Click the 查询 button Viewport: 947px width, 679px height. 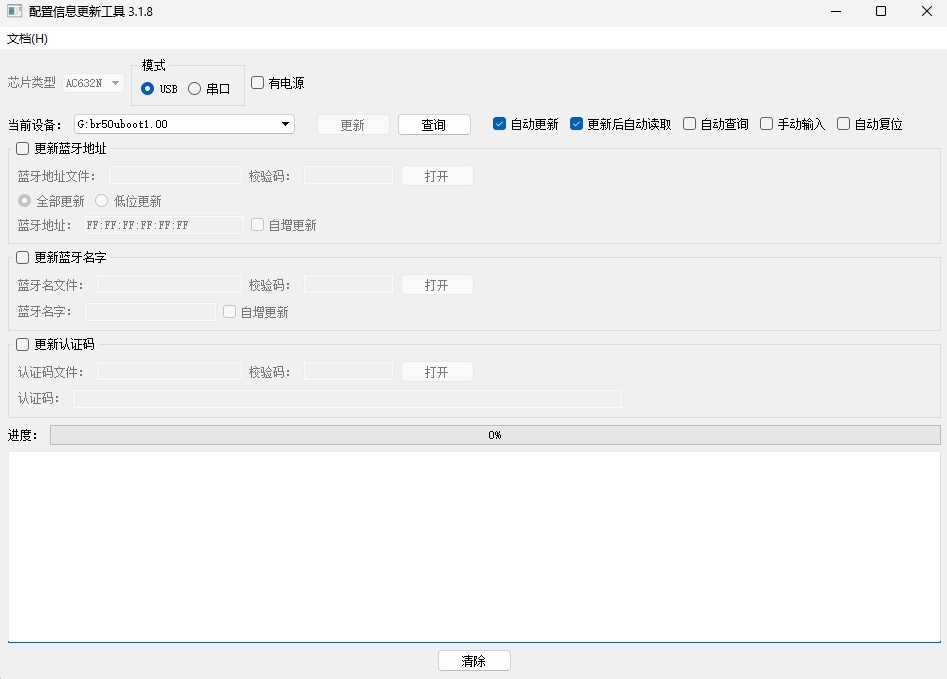pos(434,125)
